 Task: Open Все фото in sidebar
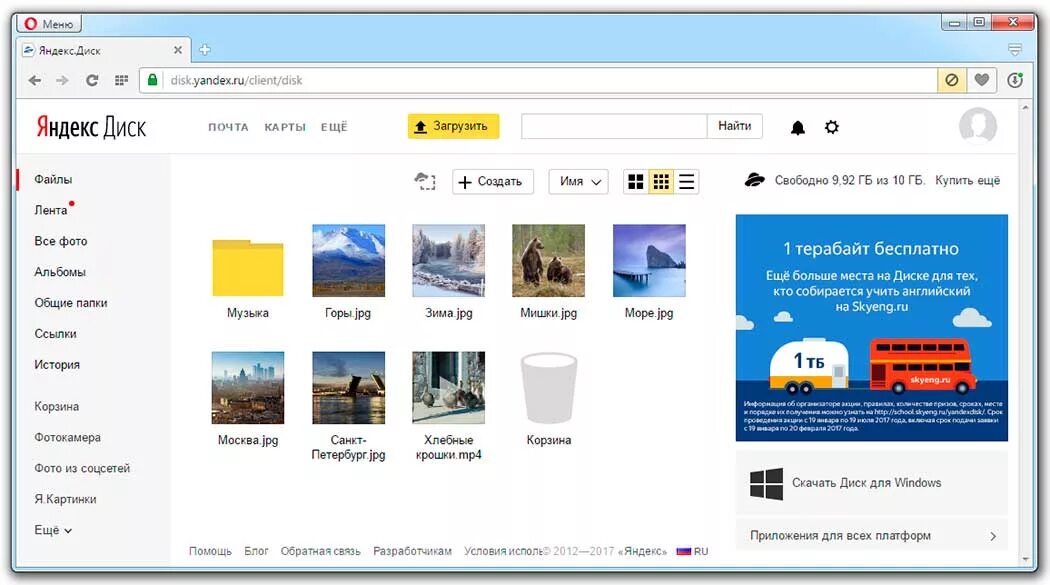tap(61, 241)
